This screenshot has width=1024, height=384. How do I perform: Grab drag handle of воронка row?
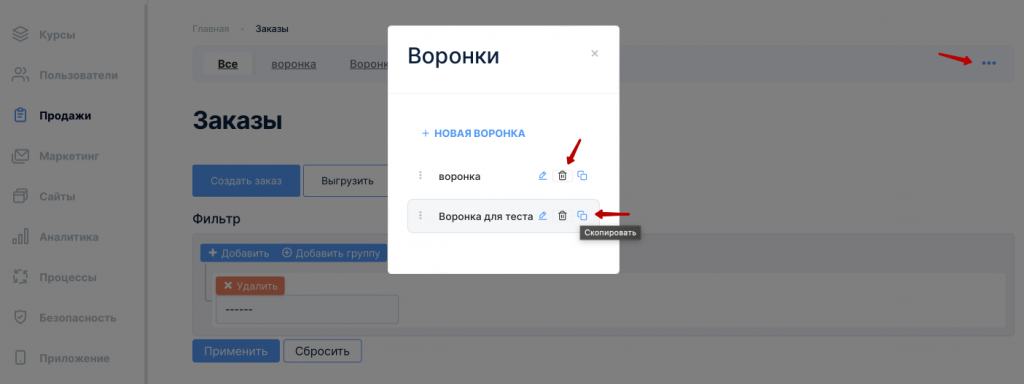[421, 176]
